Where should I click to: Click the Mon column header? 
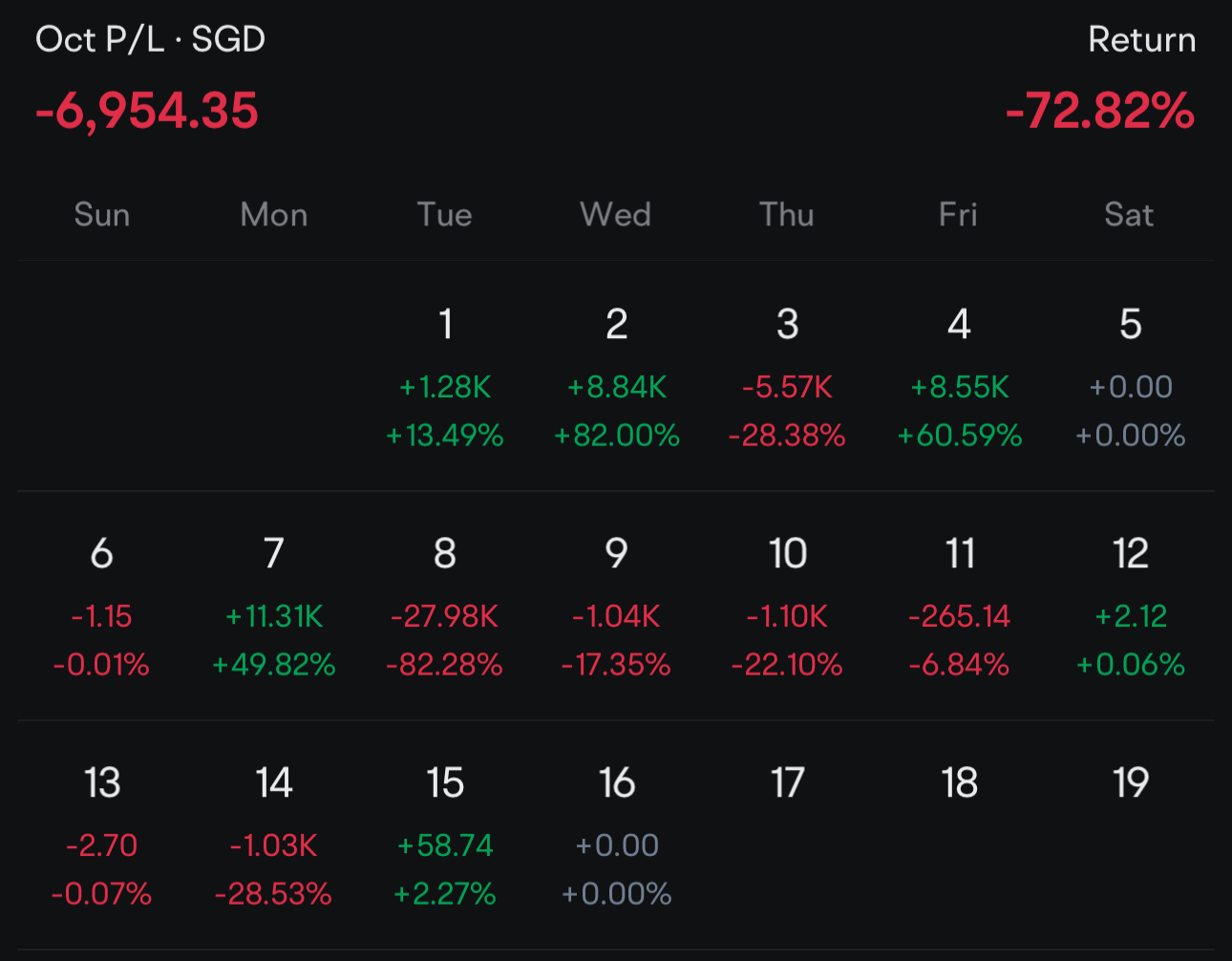click(x=274, y=214)
